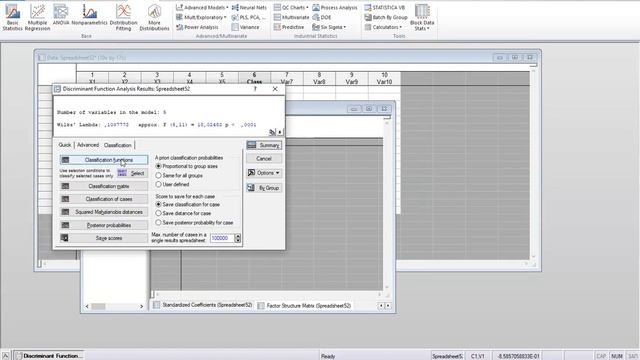Open PLS, PCA module
Viewport: 640px width, 360px height.
pyautogui.click(x=249, y=17)
